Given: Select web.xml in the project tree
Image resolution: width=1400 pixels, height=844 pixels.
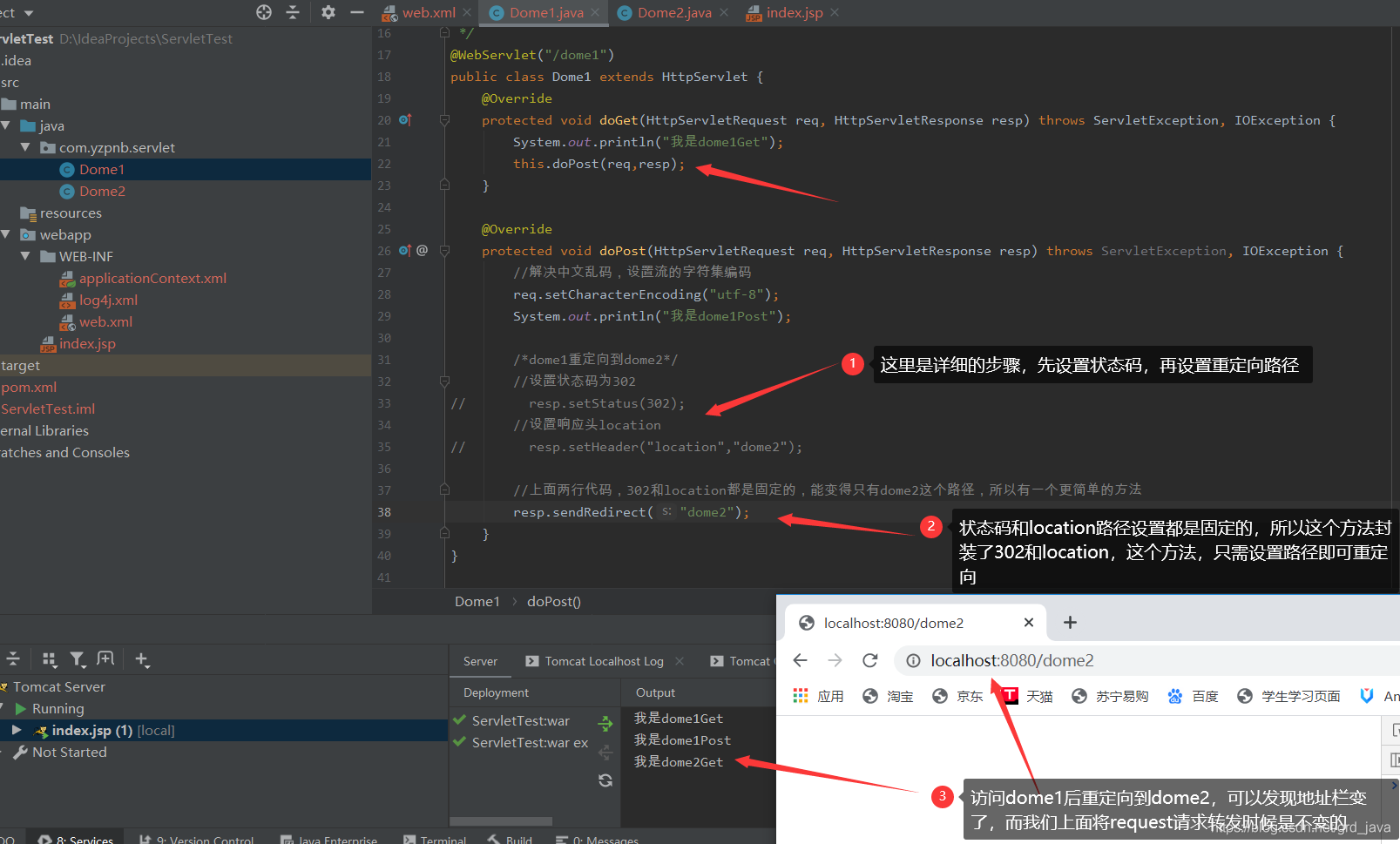Looking at the screenshot, I should click(x=105, y=321).
